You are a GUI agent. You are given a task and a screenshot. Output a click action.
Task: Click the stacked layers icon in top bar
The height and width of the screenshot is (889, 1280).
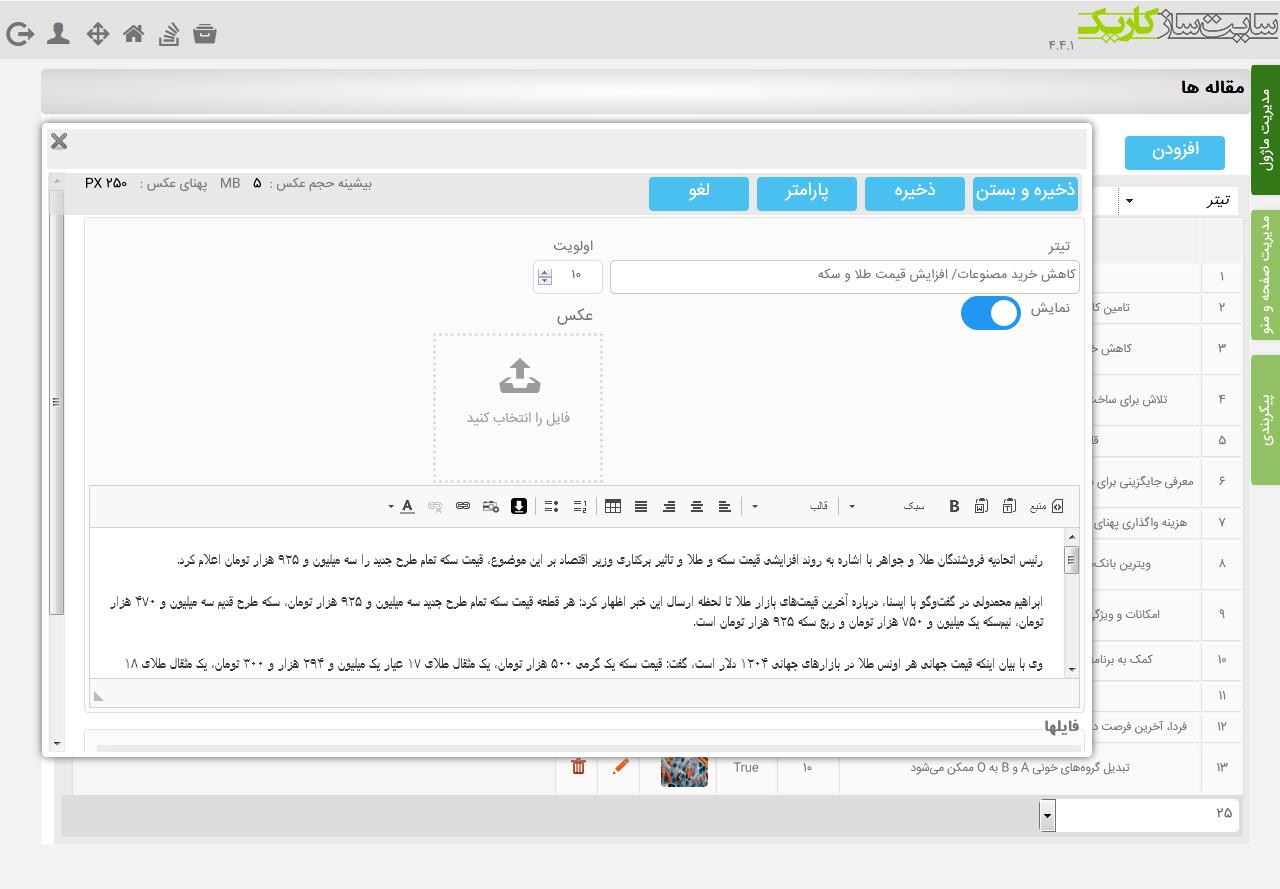(x=169, y=34)
